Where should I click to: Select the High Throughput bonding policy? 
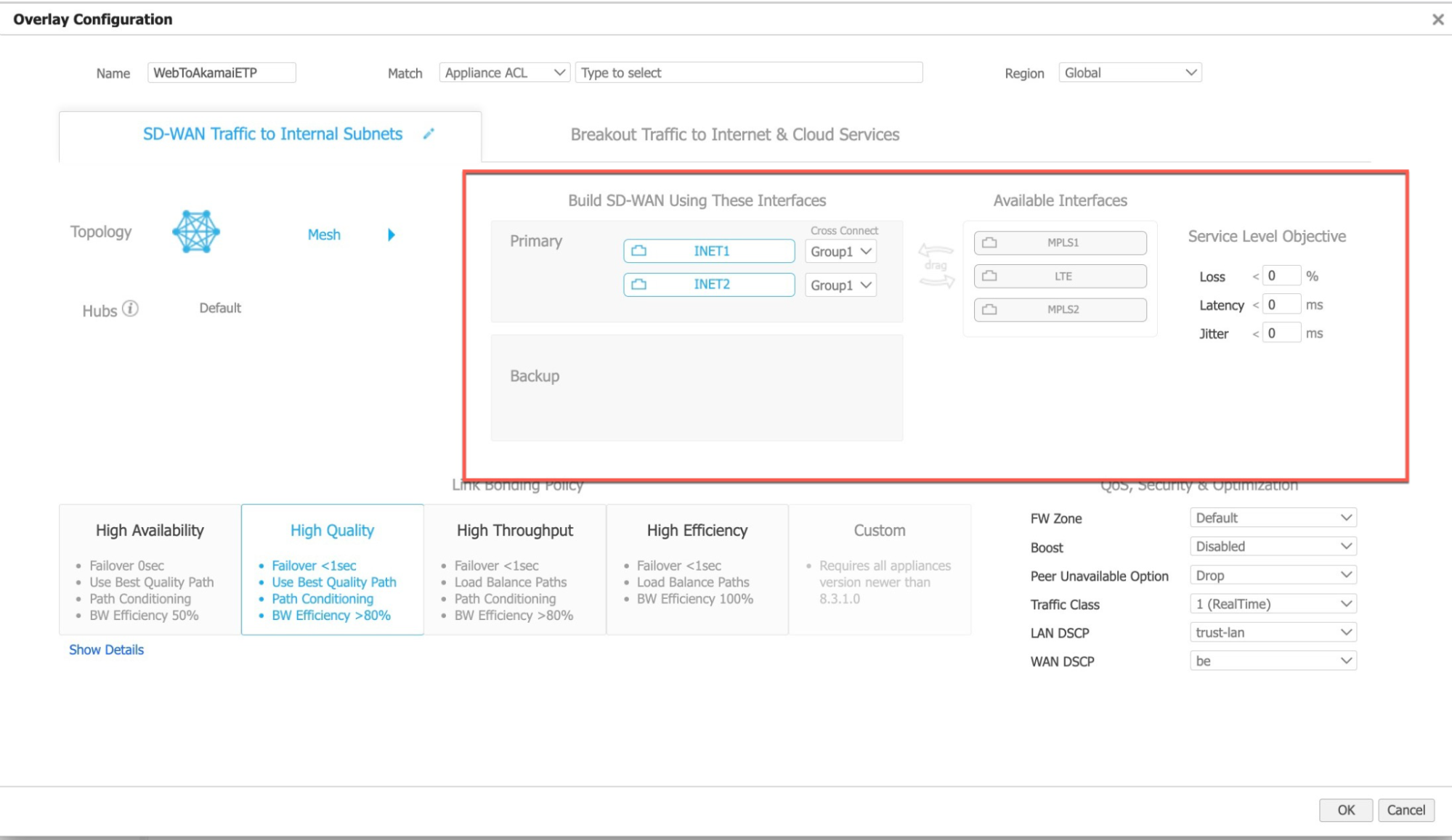514,569
